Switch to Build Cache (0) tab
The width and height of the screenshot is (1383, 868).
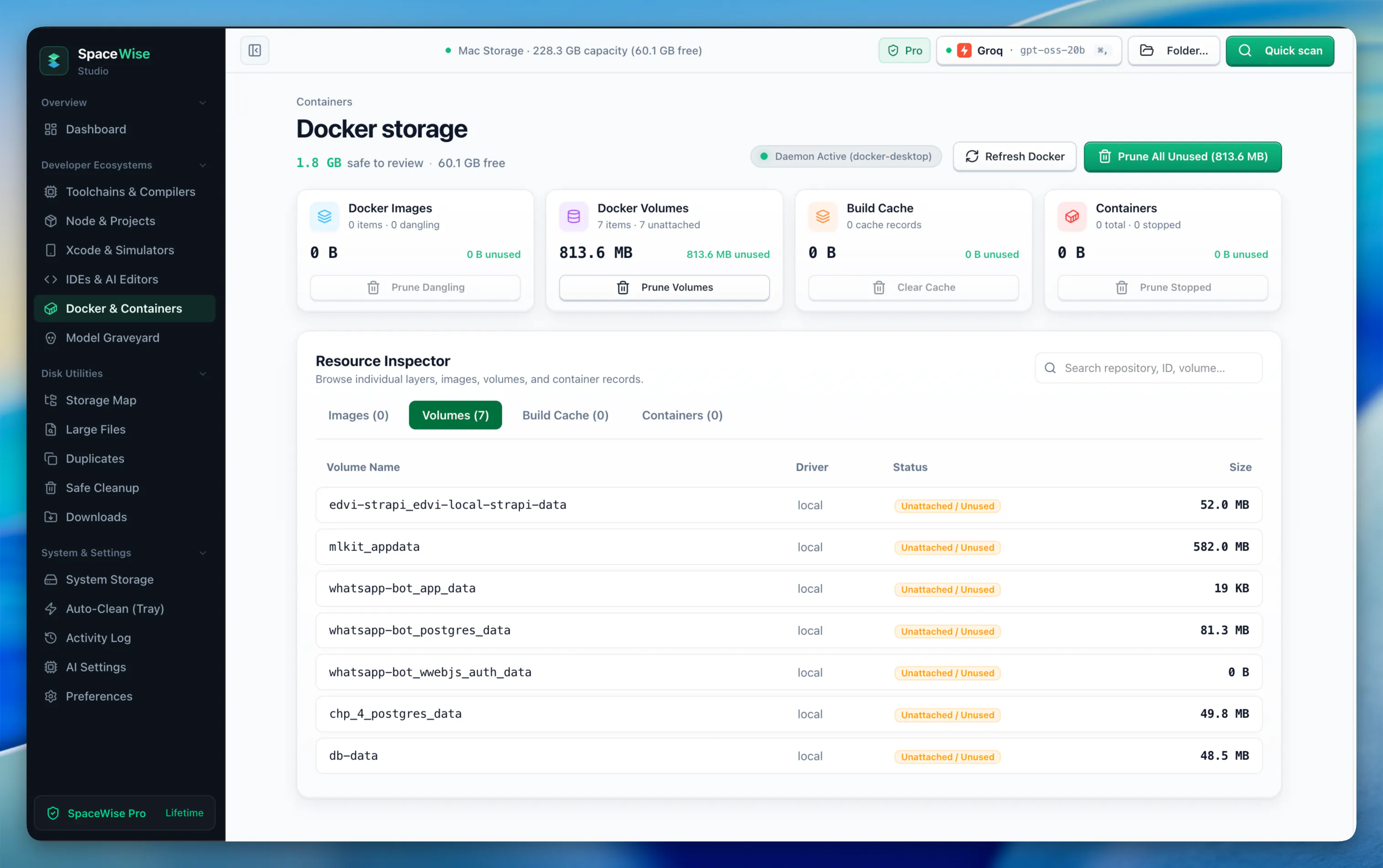[565, 415]
